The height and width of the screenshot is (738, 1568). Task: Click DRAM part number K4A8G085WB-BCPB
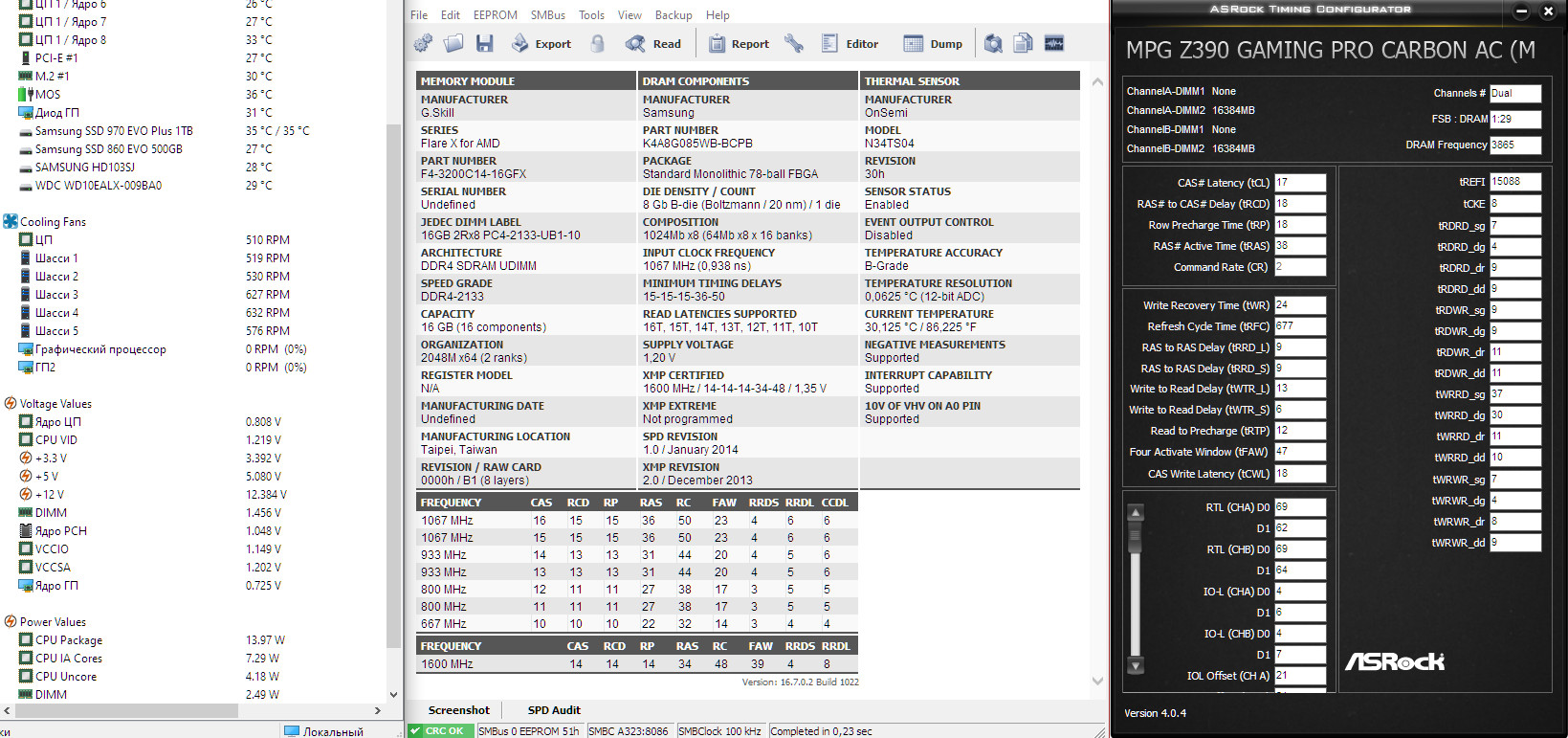point(697,144)
